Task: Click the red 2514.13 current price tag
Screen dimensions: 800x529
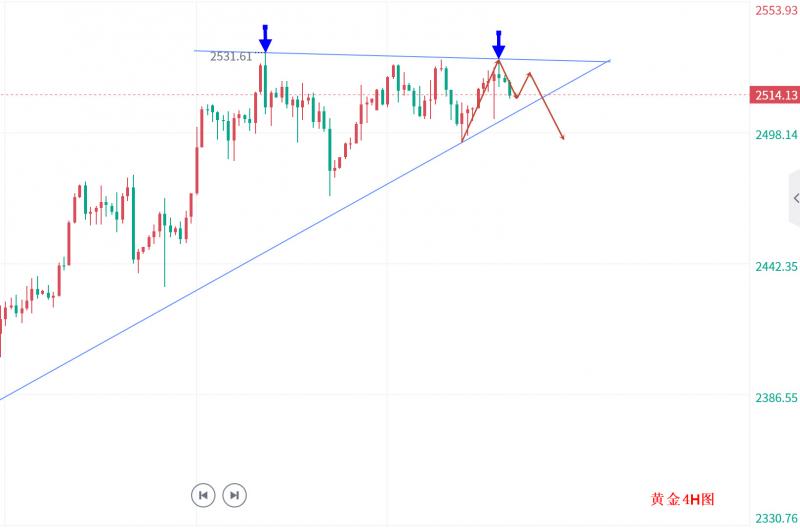Action: pos(776,95)
